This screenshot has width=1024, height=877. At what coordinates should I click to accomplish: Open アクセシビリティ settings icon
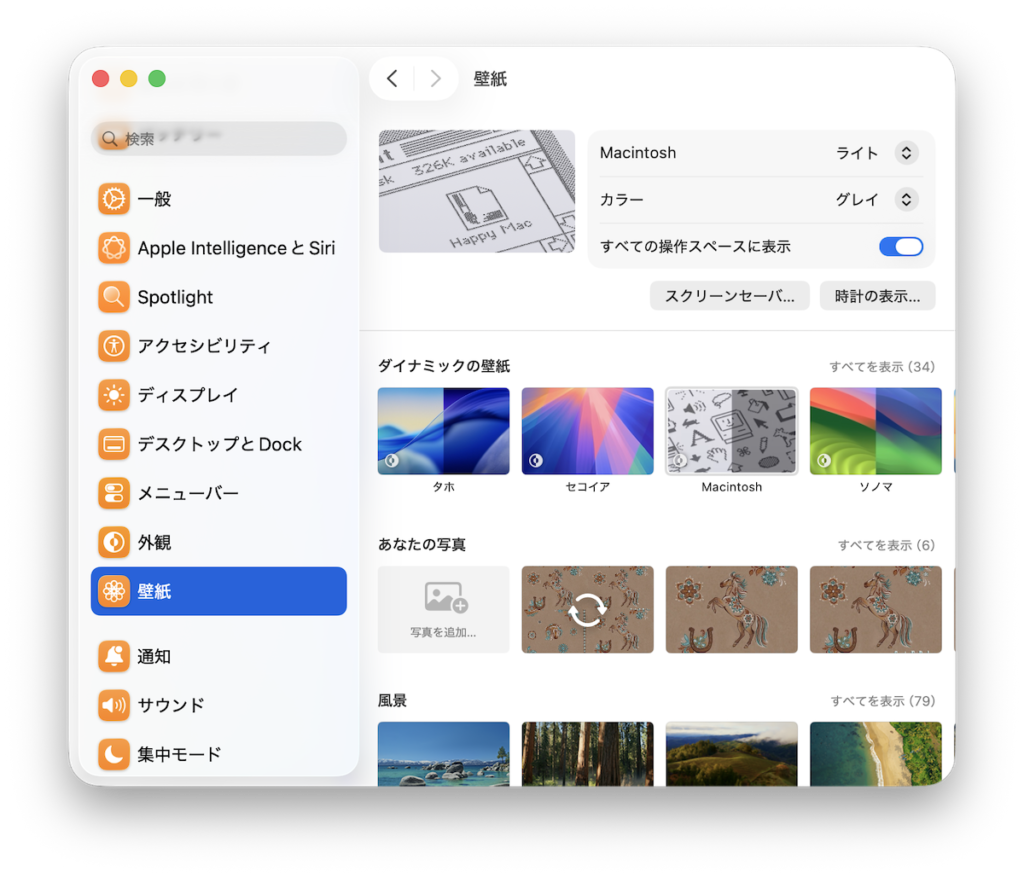click(114, 346)
